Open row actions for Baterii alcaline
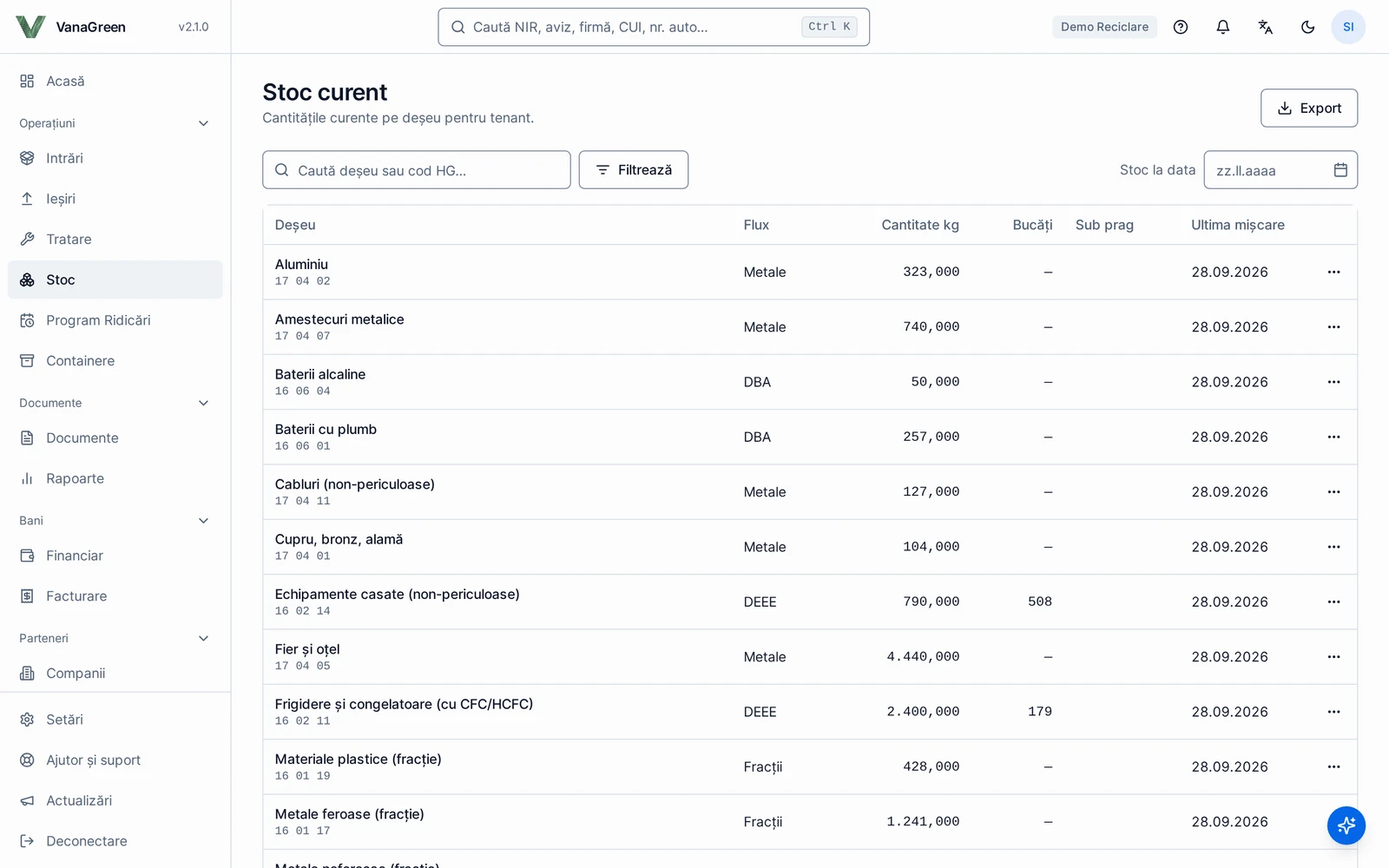This screenshot has height=868, width=1389. [x=1333, y=382]
